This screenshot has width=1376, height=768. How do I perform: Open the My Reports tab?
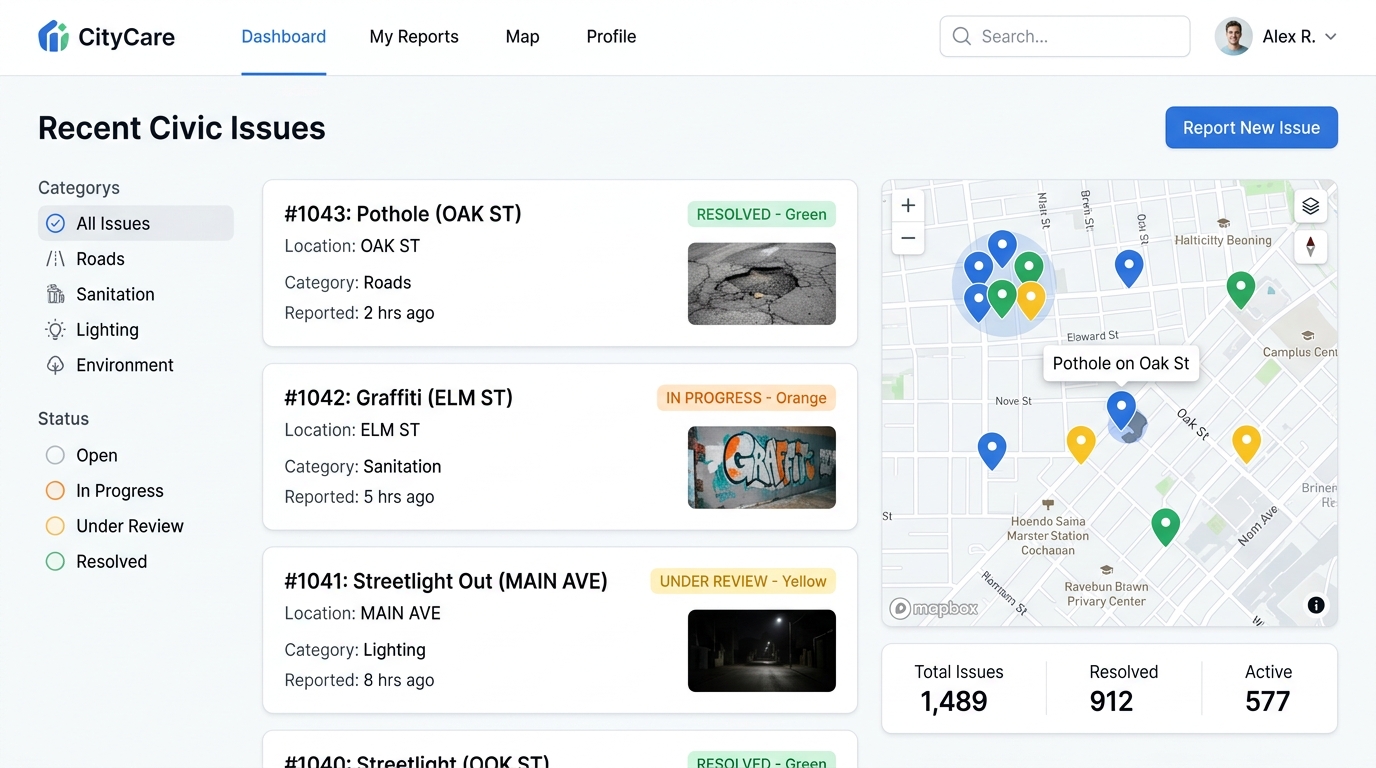point(414,37)
